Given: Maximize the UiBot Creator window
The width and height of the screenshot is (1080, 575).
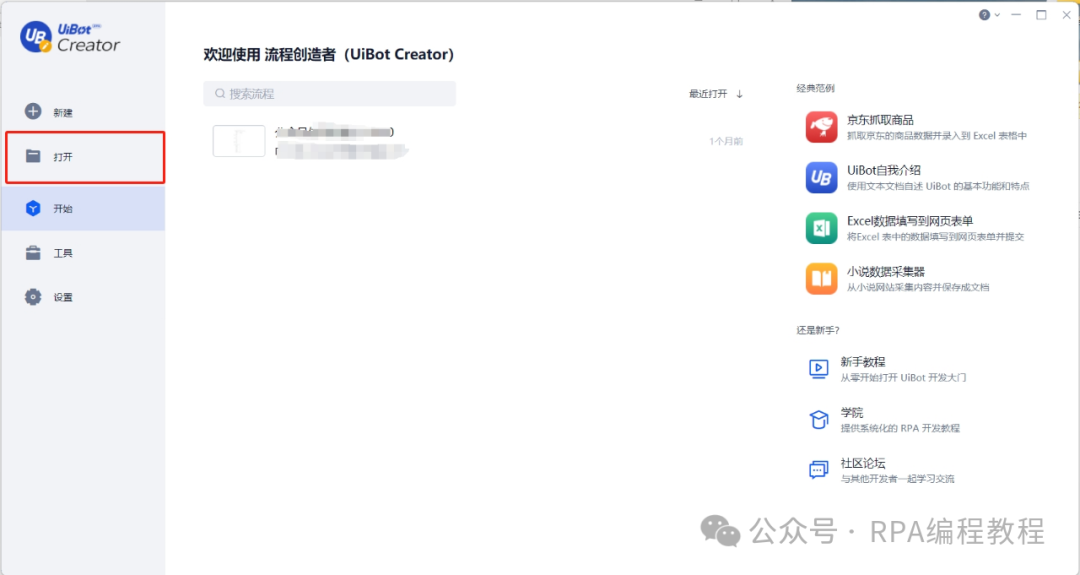Looking at the screenshot, I should (x=1041, y=14).
